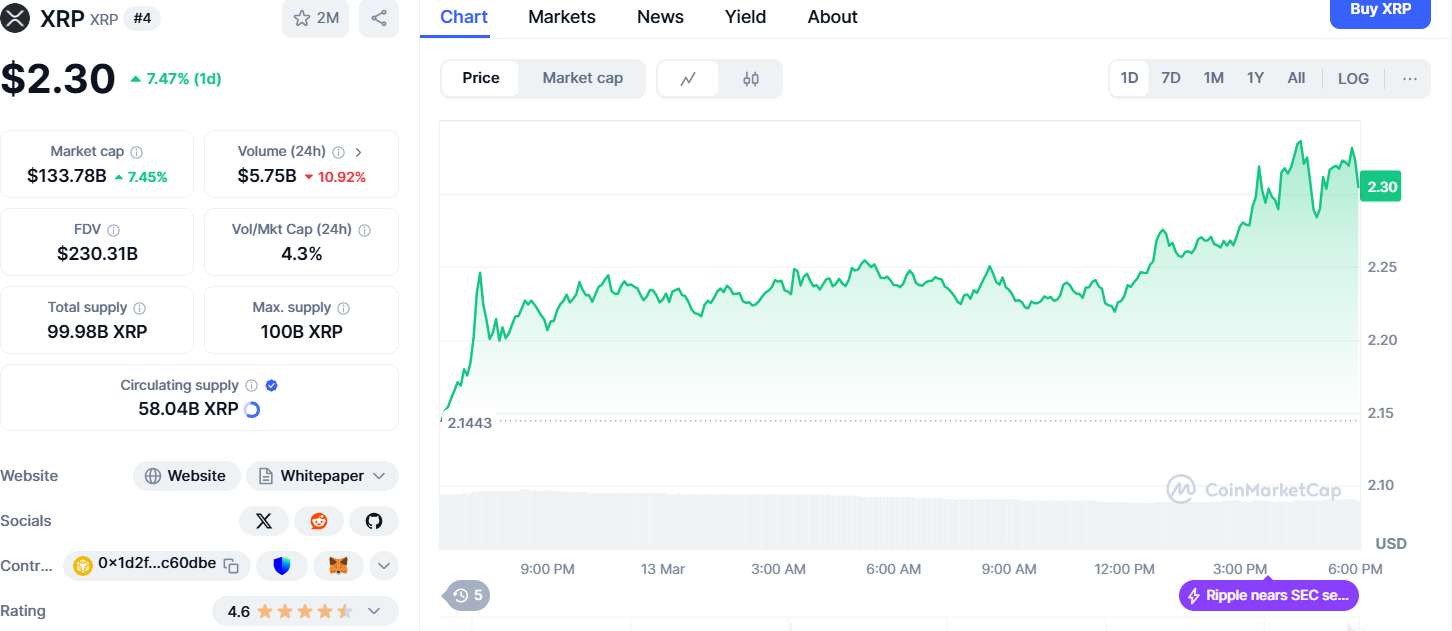Screen dimensions: 1452x631
Task: Open the share button
Action: pos(379,18)
